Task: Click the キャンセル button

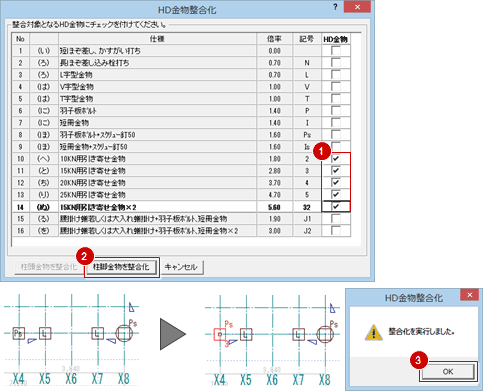Action: coord(181,267)
